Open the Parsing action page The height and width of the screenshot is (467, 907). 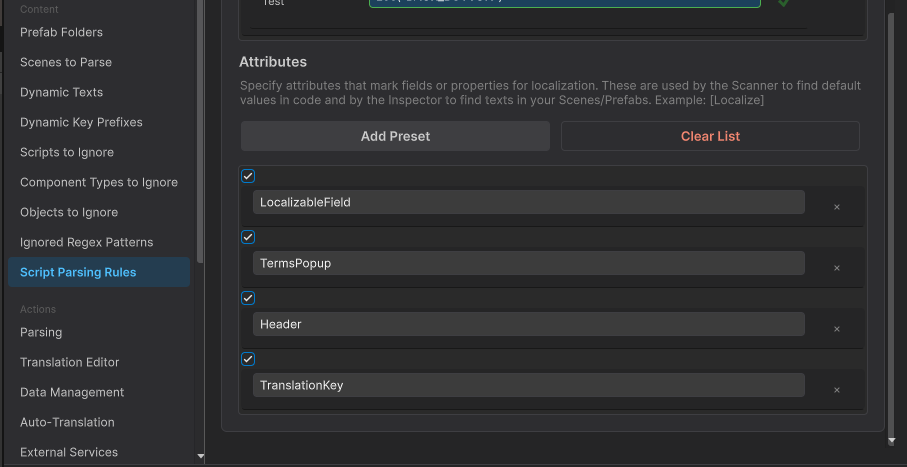(41, 333)
